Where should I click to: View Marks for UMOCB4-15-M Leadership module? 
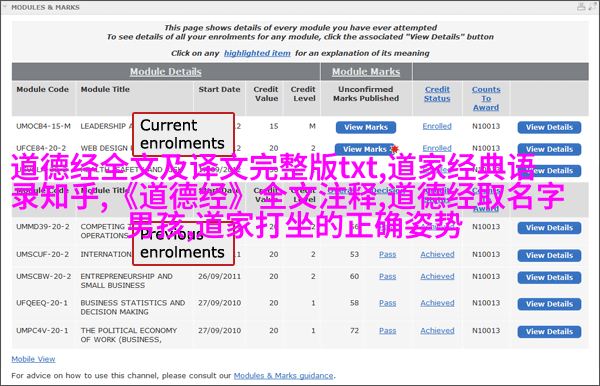pyautogui.click(x=366, y=127)
